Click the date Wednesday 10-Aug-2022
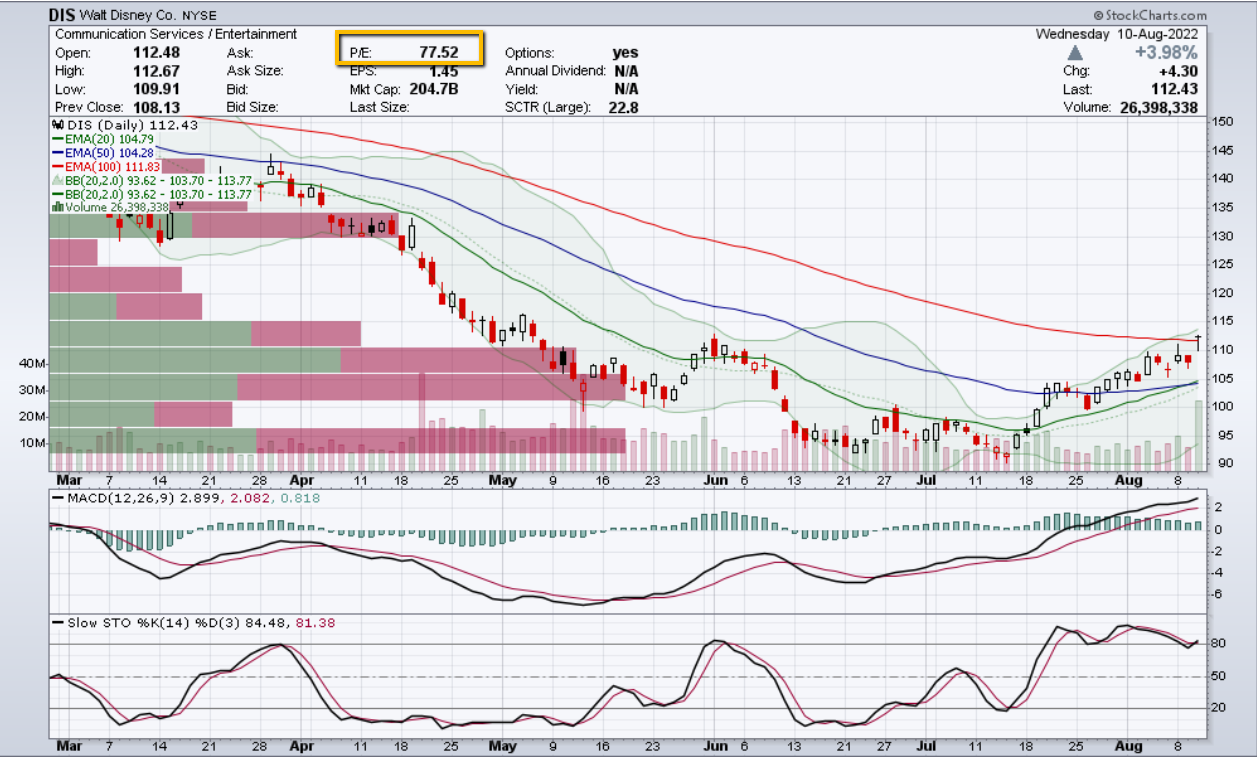The image size is (1257, 757). coord(1117,34)
